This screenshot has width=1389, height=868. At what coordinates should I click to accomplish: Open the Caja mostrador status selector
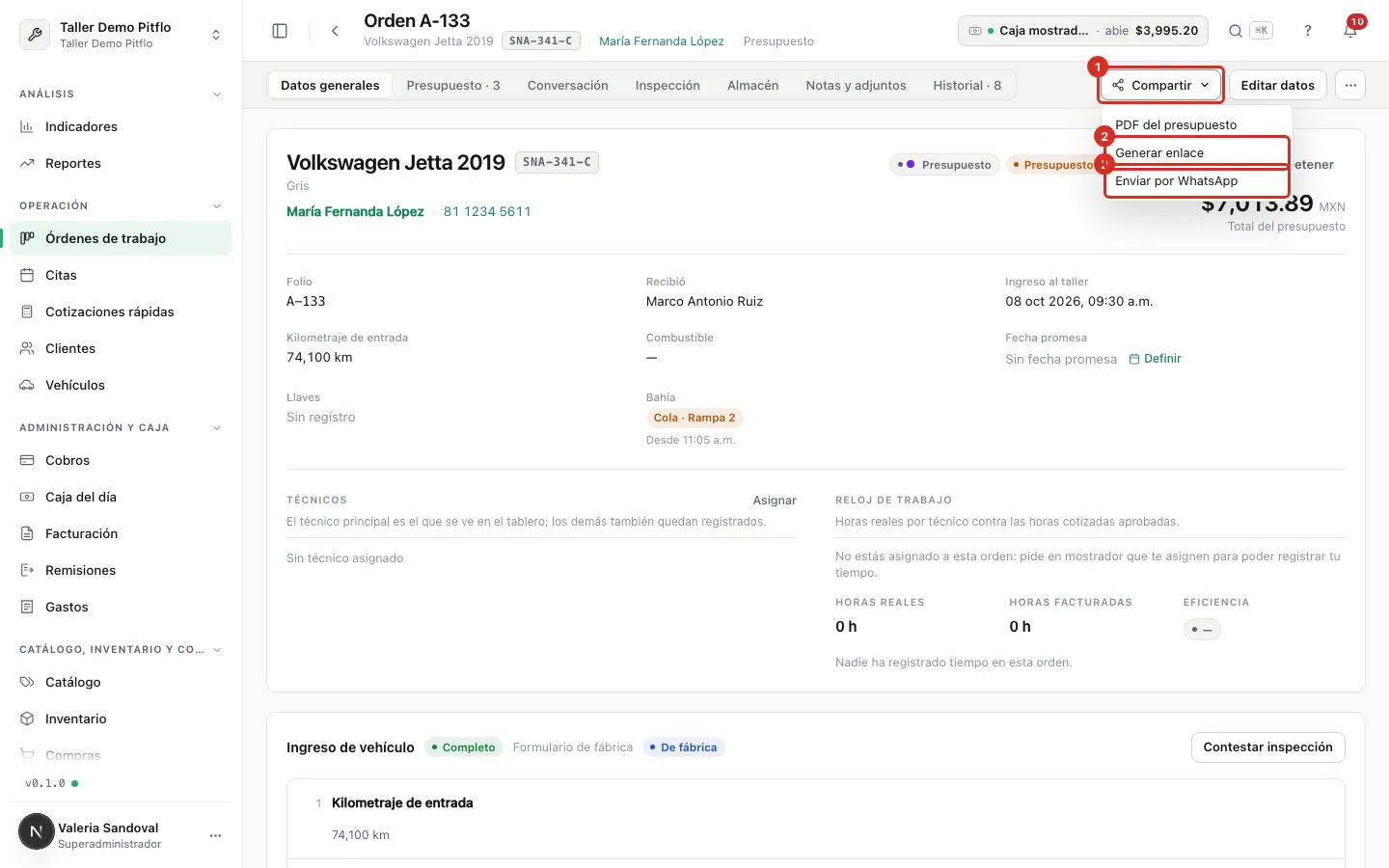pos(1083,31)
